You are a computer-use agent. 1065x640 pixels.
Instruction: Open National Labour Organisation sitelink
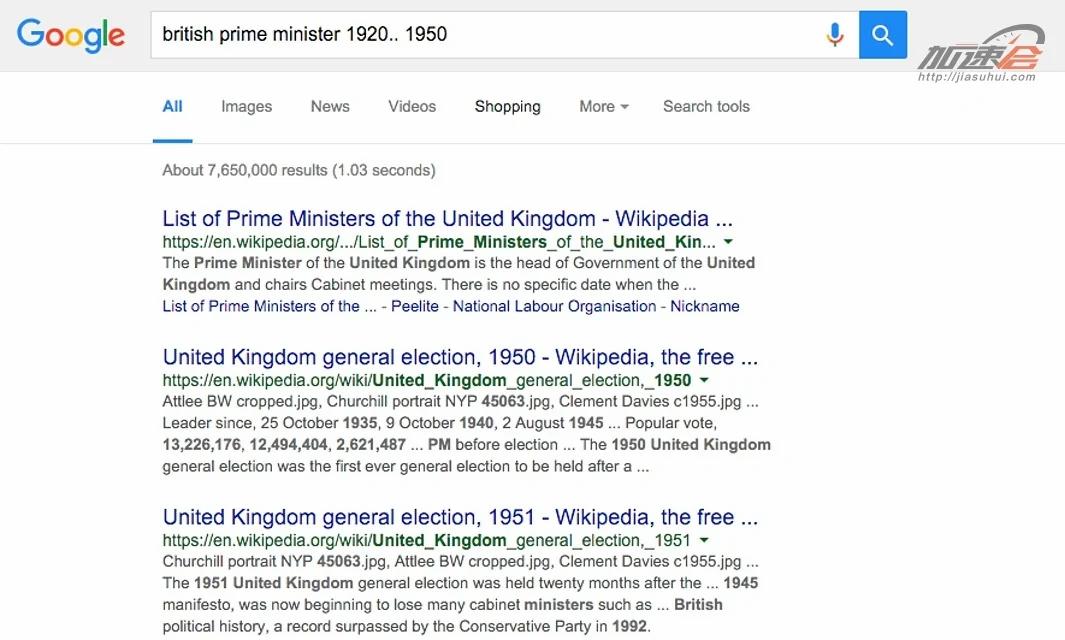tap(554, 306)
